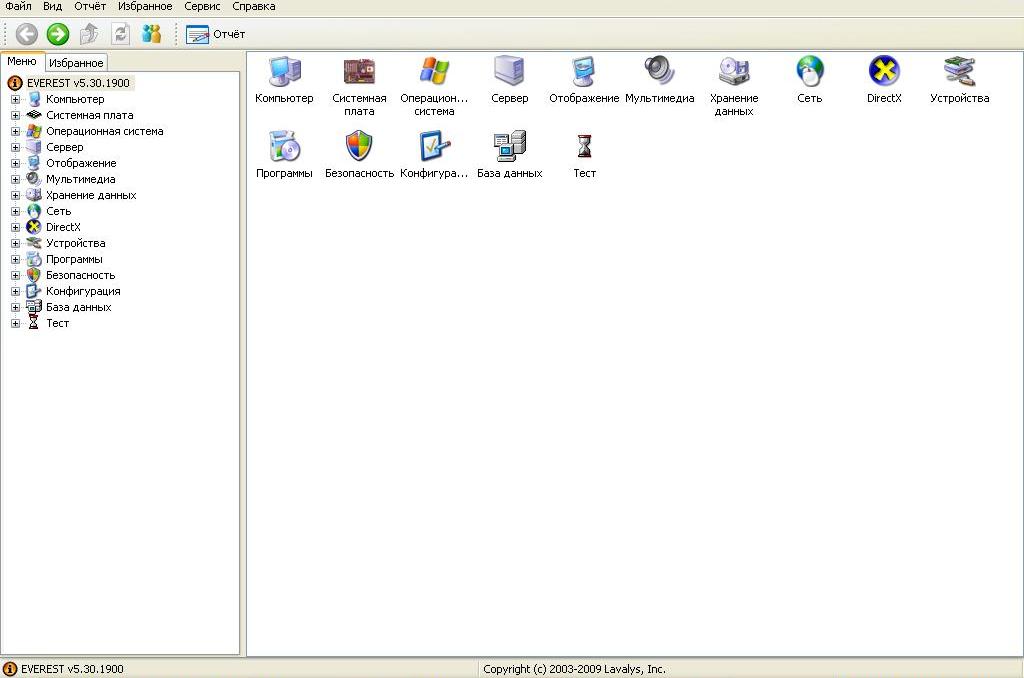Viewport: 1024px width, 678px height.
Task: Expand the Системная плата tree node
Action: coord(16,115)
